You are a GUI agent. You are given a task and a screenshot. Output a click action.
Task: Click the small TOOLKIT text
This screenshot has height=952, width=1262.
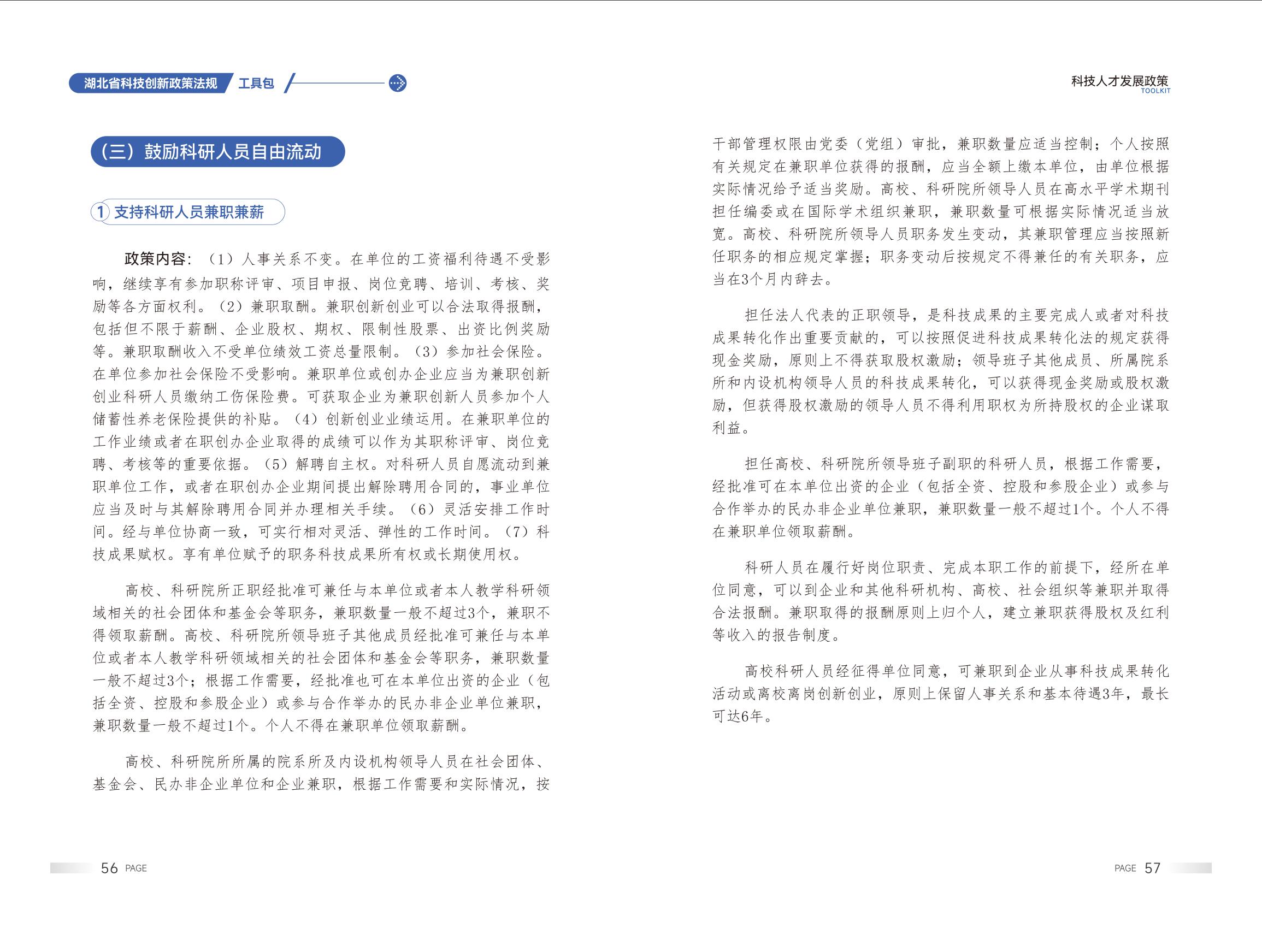tap(1155, 91)
